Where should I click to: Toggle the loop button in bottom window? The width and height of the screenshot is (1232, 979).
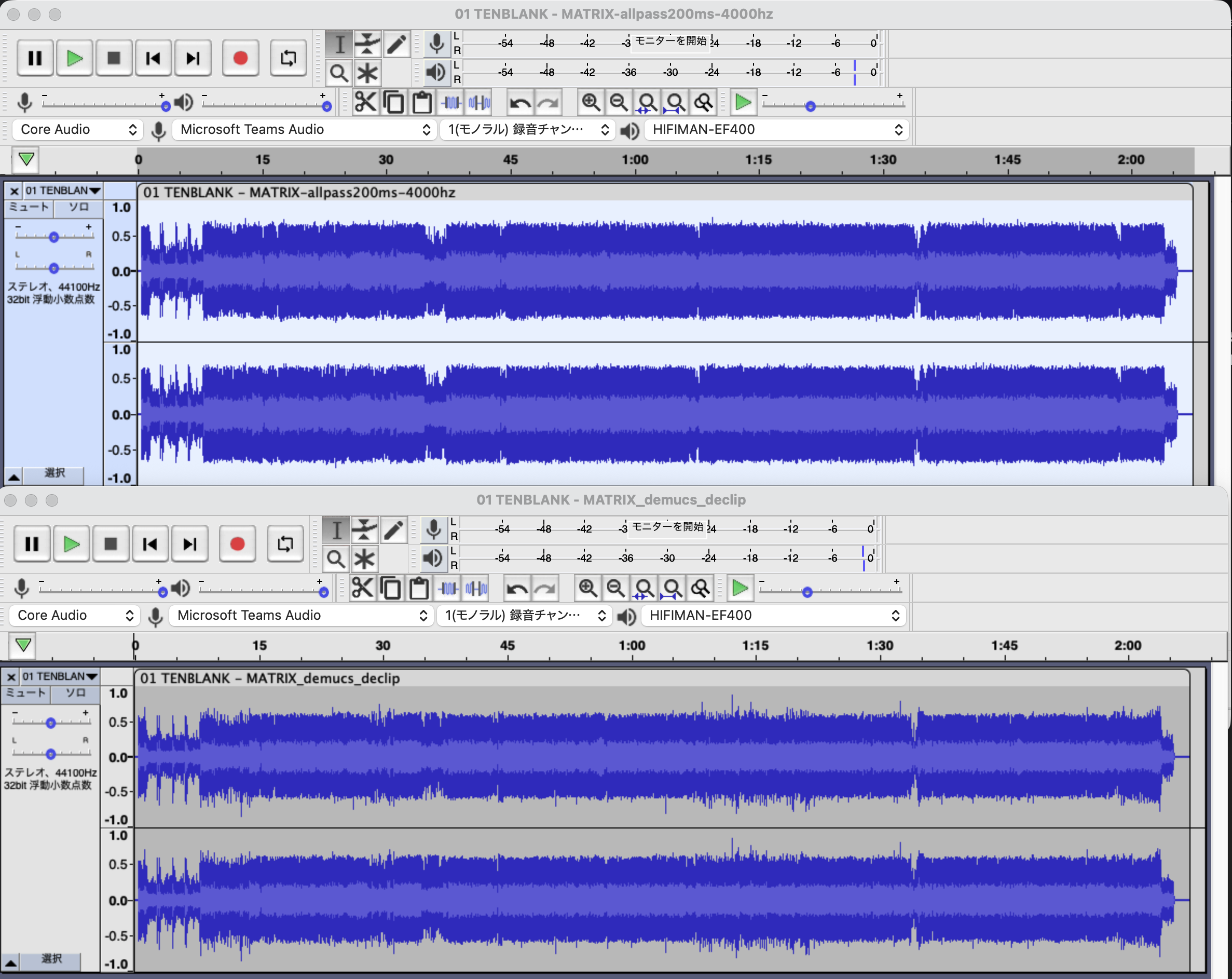285,544
